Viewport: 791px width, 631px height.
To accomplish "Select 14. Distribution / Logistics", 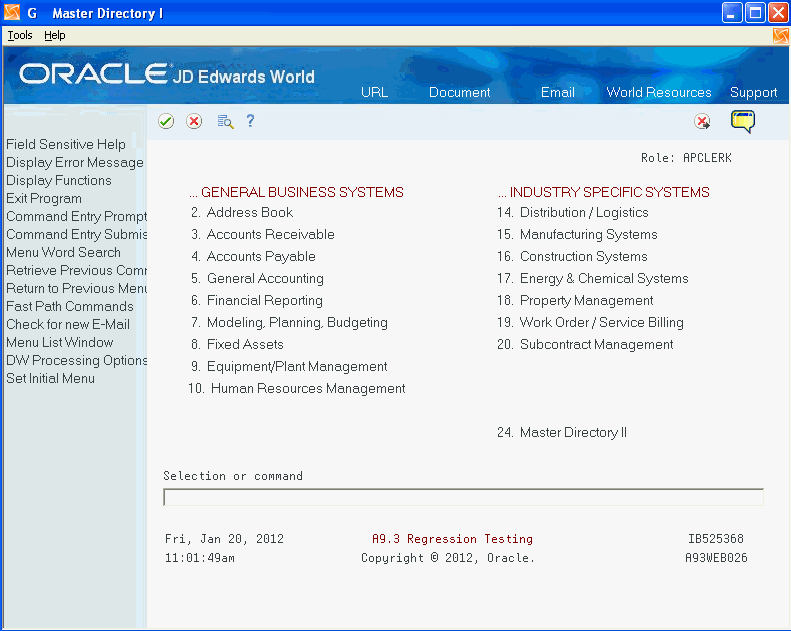I will tap(573, 212).
